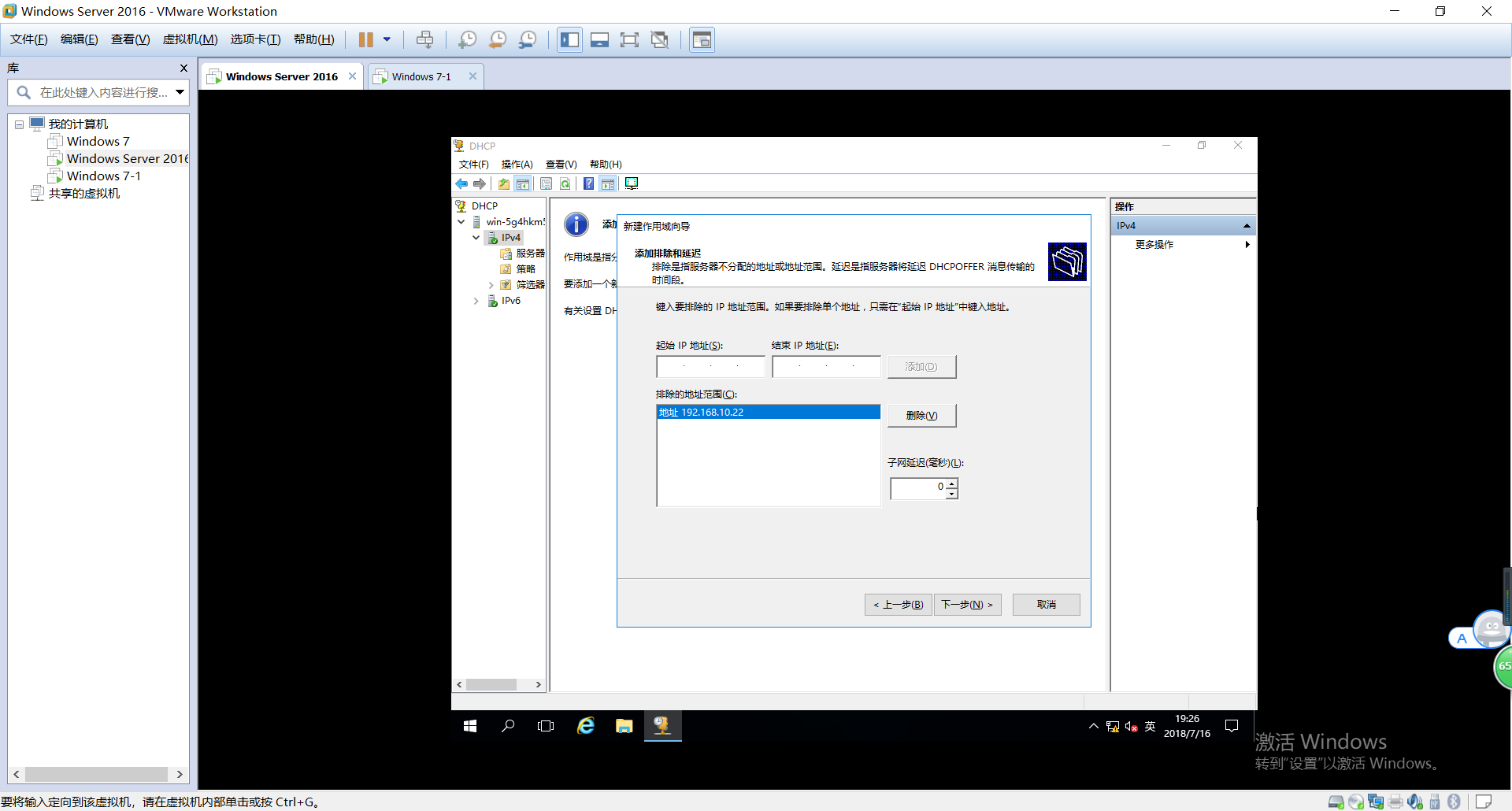Image resolution: width=1512 pixels, height=811 pixels.
Task: Open VMware 编辑(E) menu
Action: tap(79, 39)
